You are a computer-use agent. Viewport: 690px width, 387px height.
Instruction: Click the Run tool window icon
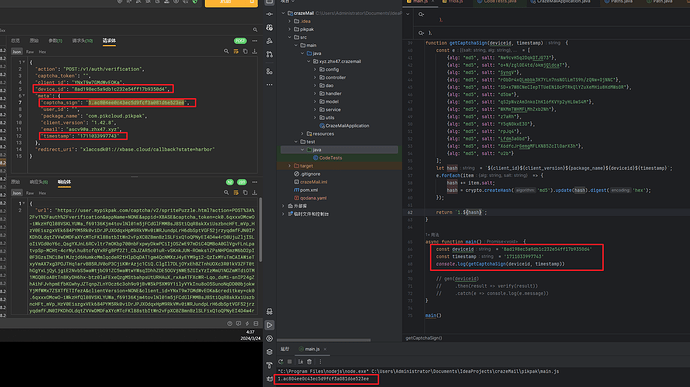coord(269,325)
